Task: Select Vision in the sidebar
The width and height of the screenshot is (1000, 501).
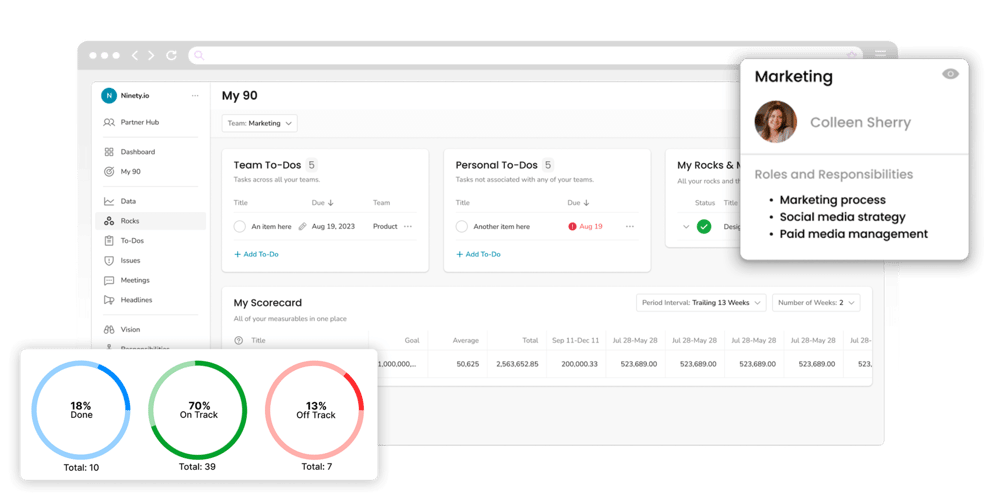Action: (x=130, y=330)
